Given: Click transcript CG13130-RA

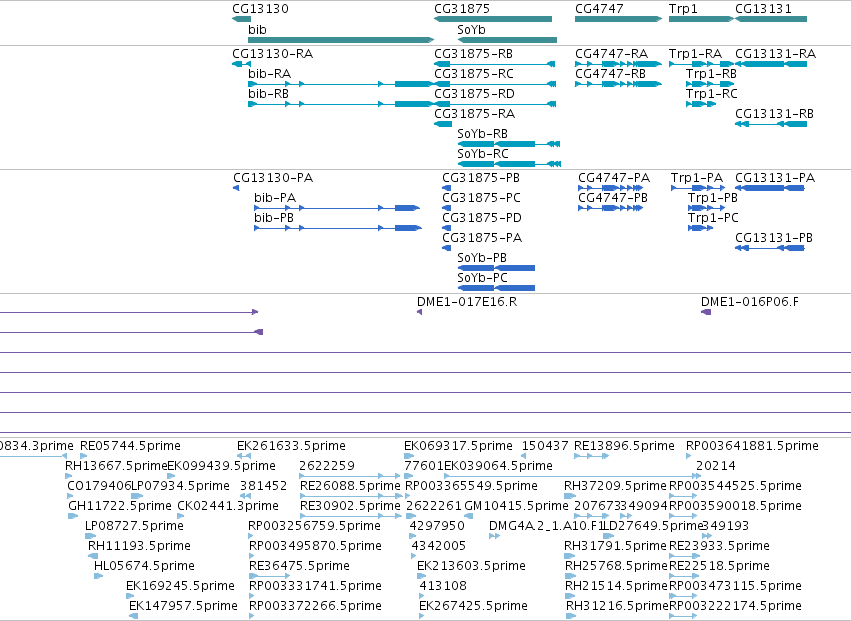Looking at the screenshot, I should [242, 64].
